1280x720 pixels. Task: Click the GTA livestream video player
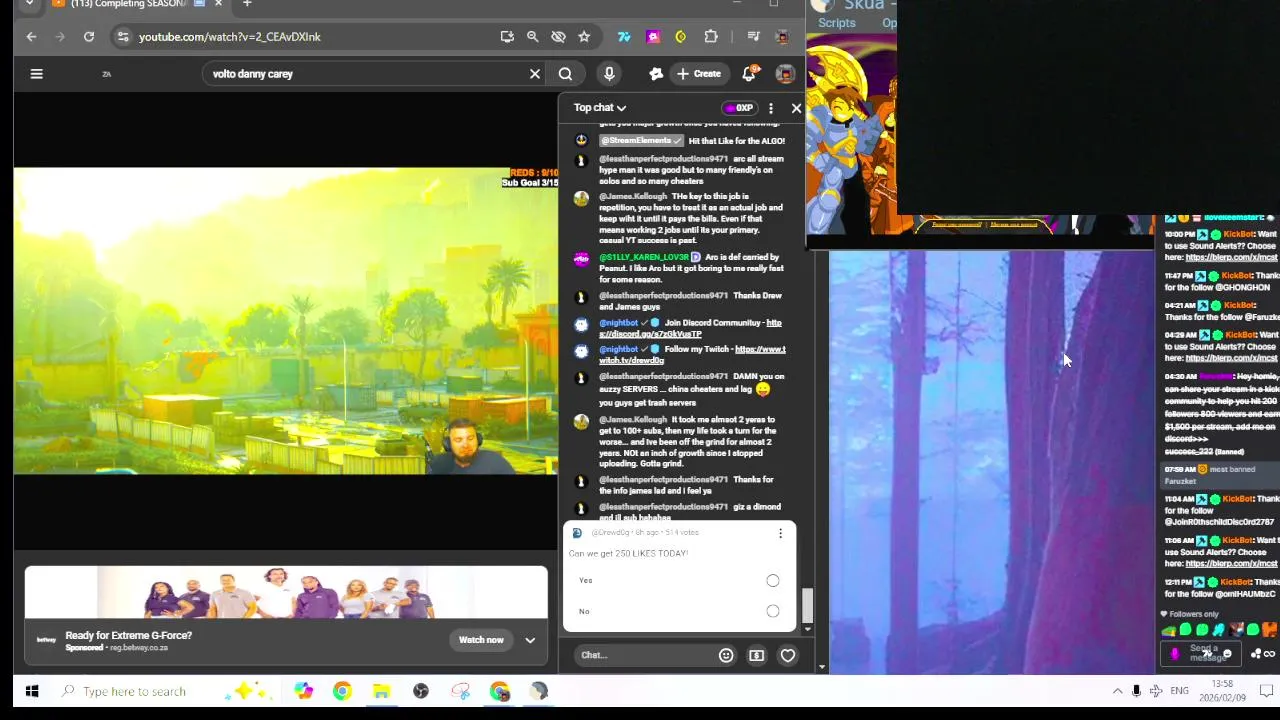(286, 320)
